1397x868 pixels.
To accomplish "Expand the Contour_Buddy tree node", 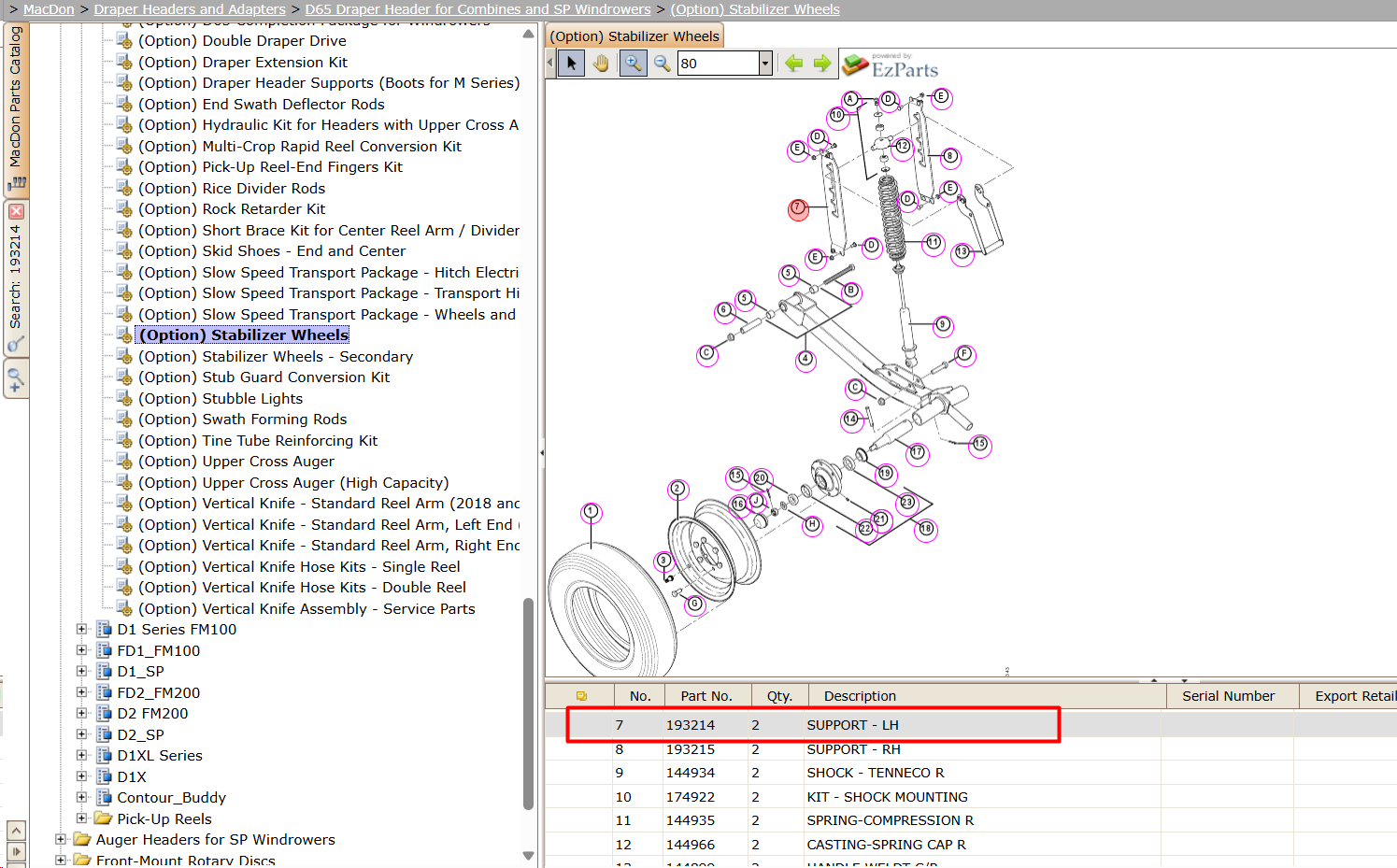I will pyautogui.click(x=82, y=798).
